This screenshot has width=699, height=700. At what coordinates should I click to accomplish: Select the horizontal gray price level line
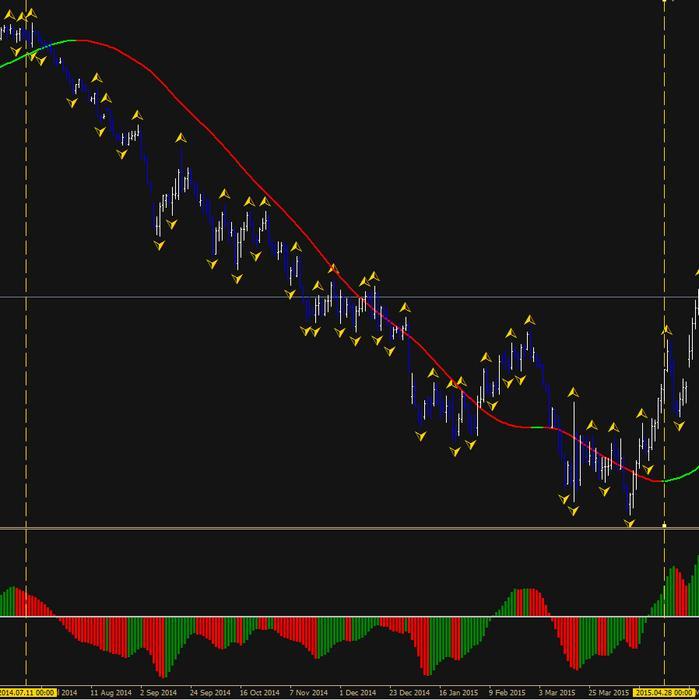click(x=350, y=297)
